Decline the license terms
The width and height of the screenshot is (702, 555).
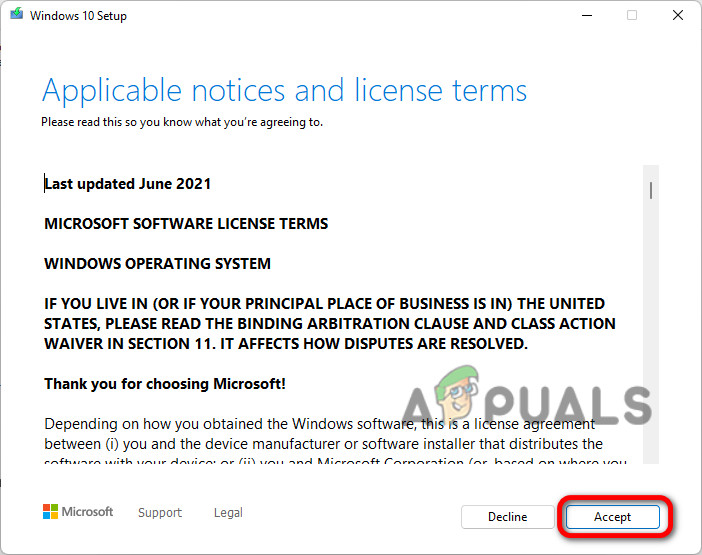508,517
